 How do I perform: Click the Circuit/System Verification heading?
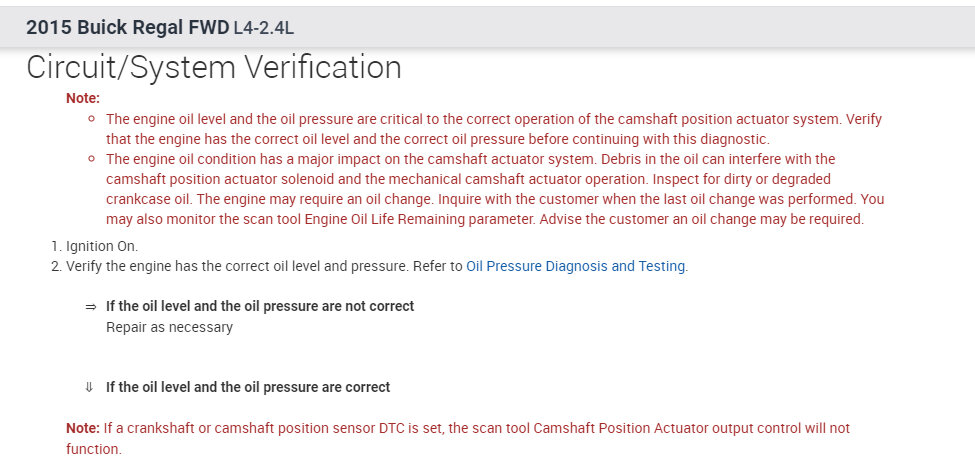(214, 68)
